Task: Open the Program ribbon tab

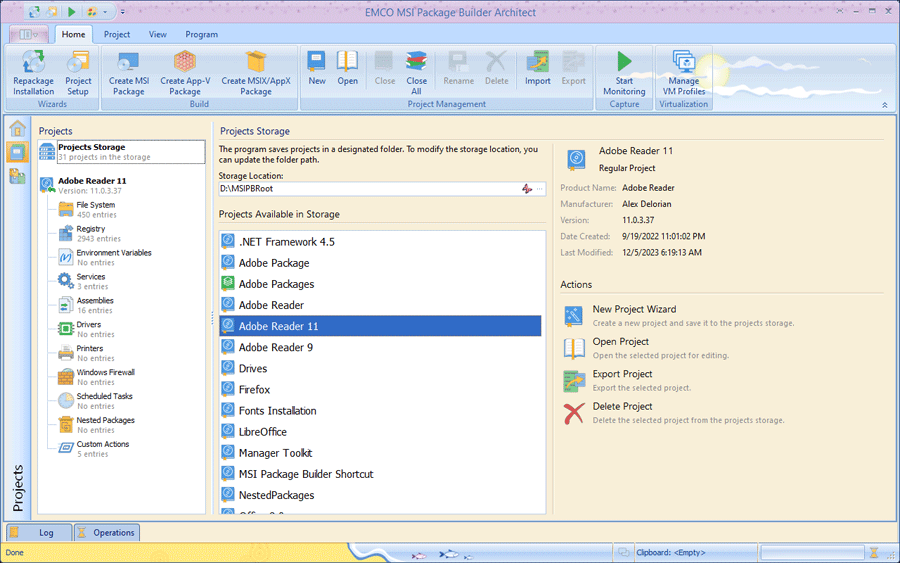Action: [x=201, y=34]
